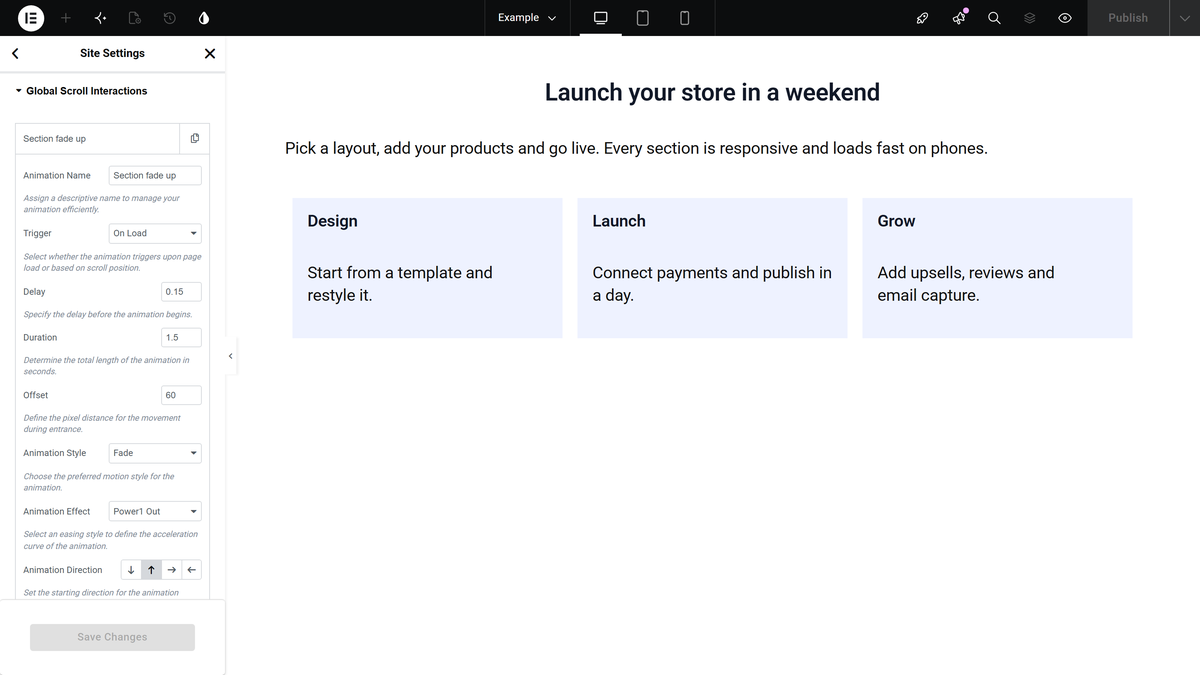This screenshot has width=1200, height=675.
Task: Open the revision history icon
Action: (x=170, y=18)
